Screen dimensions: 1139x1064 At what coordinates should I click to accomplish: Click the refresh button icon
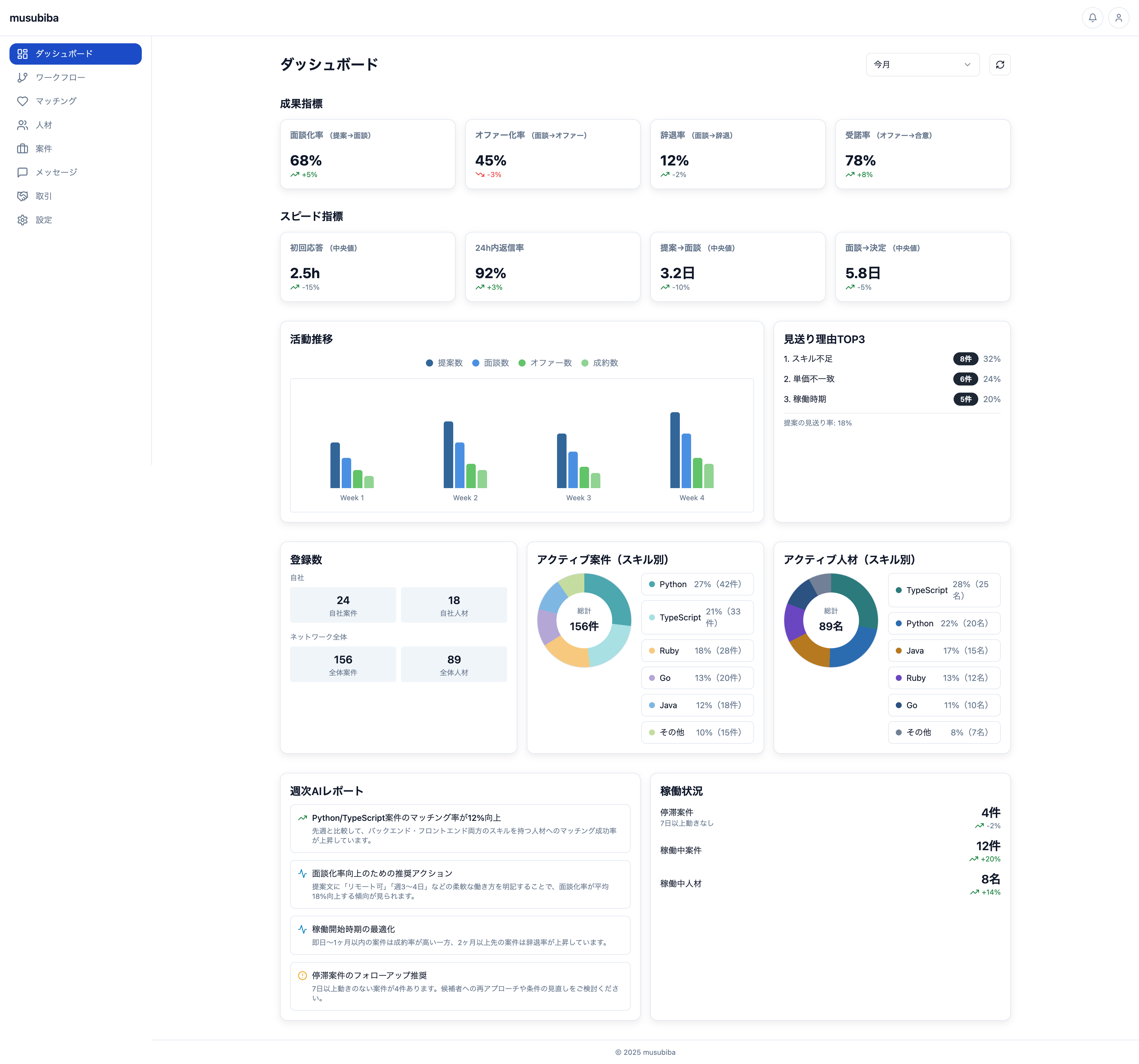(x=999, y=65)
